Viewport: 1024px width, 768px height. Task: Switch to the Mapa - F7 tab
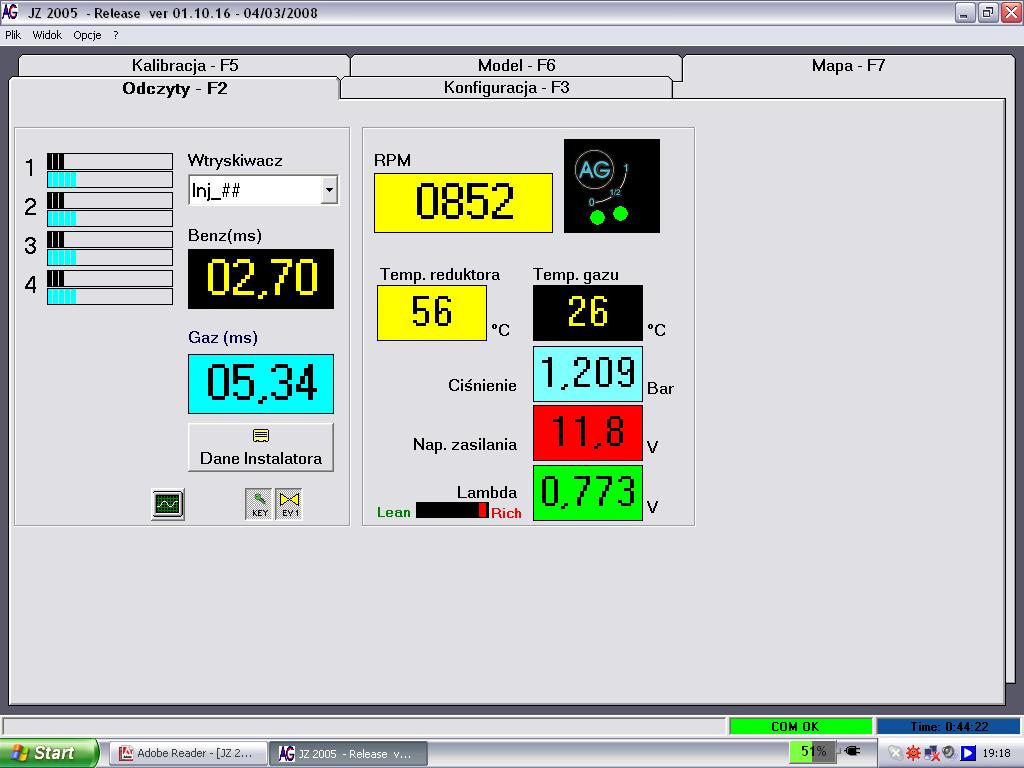point(848,65)
